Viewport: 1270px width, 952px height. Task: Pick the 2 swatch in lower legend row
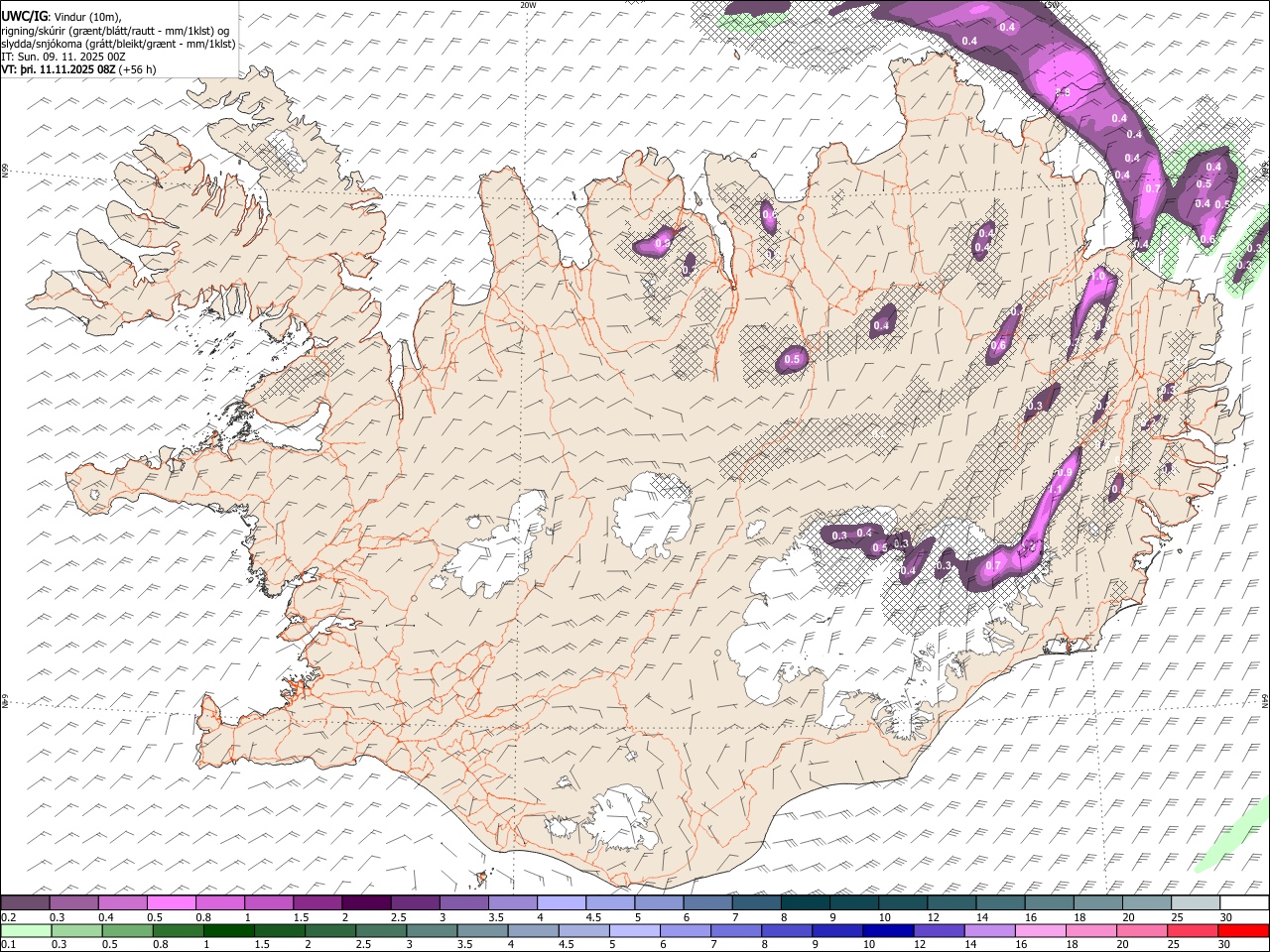click(x=330, y=930)
